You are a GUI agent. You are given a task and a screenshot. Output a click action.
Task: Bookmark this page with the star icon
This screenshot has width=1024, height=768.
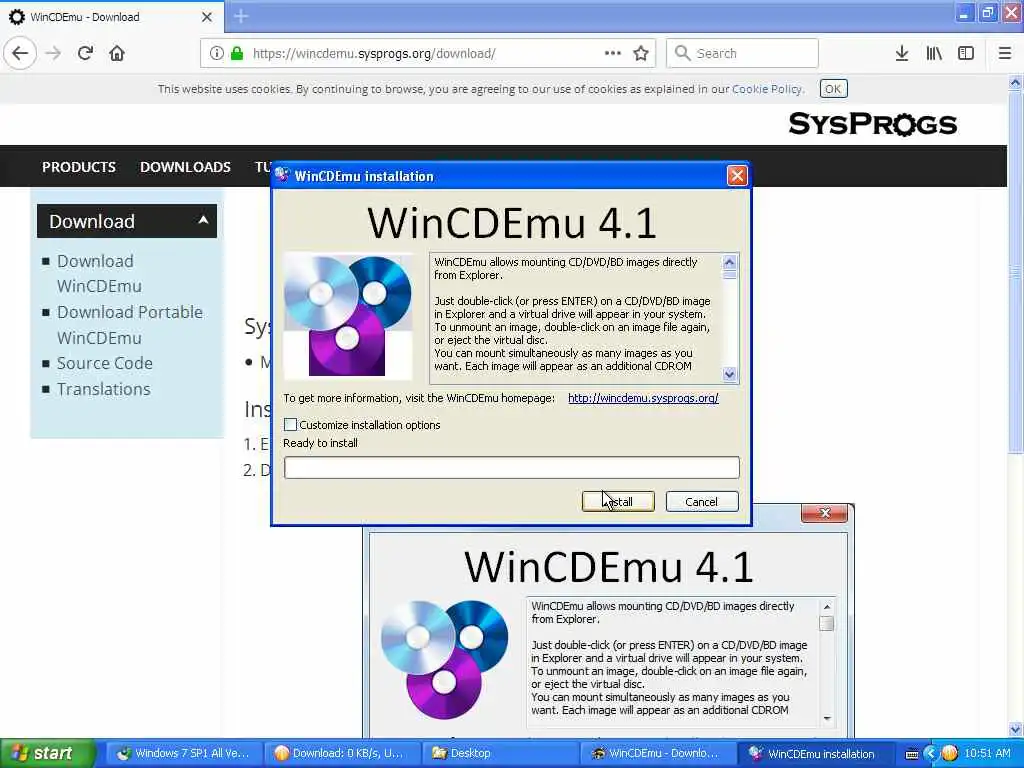pos(641,53)
